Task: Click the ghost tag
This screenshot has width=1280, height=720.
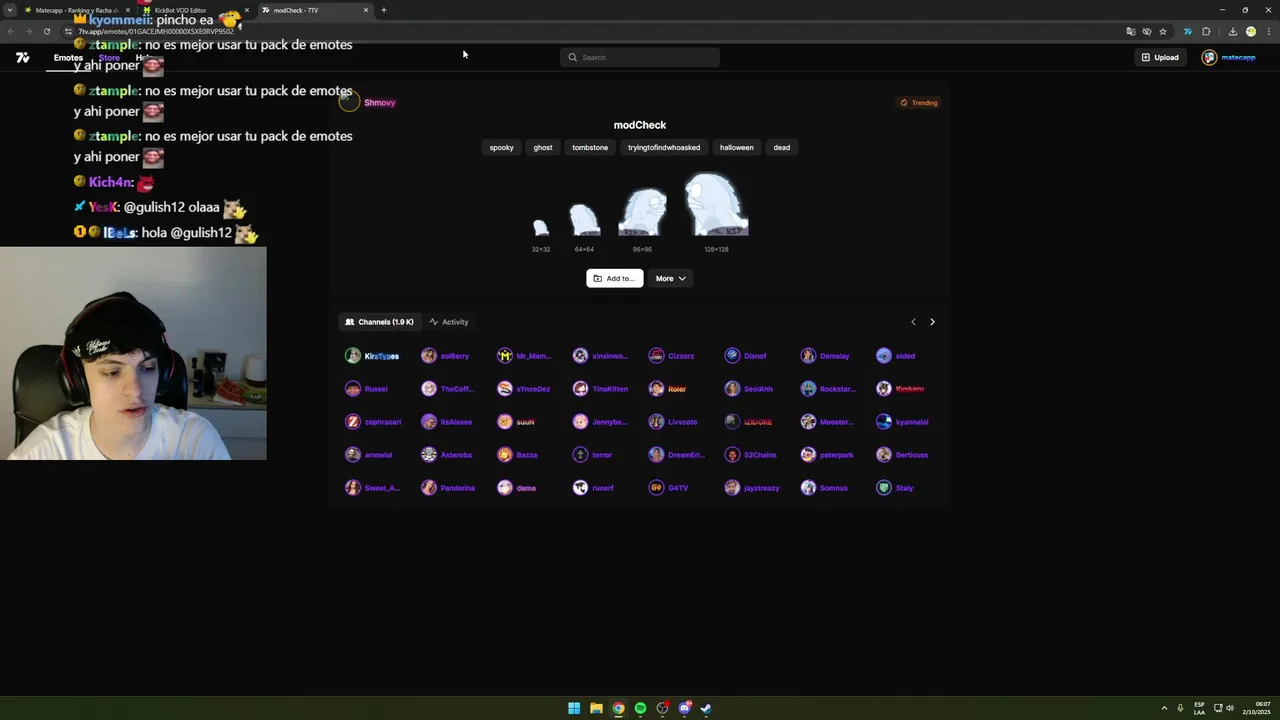Action: tap(543, 147)
